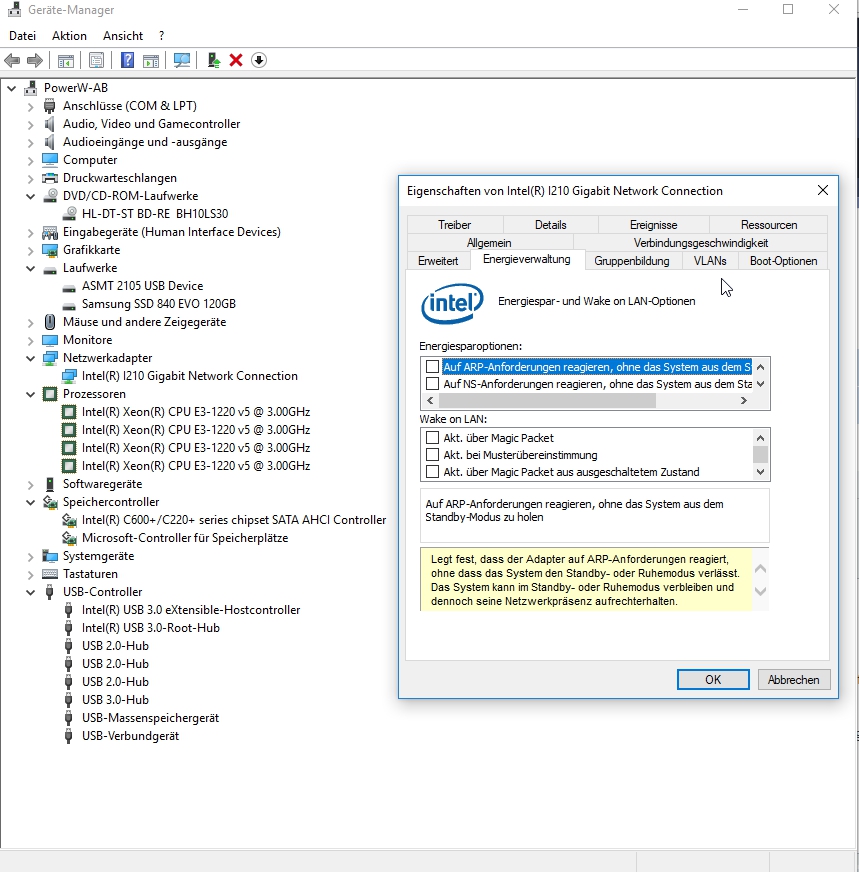Expand the Audio, Video und Gamecontroller node

point(31,124)
